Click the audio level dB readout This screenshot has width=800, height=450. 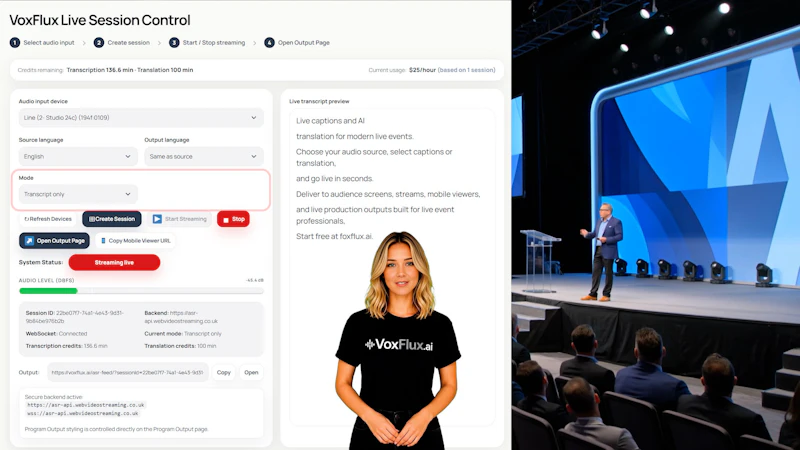(x=255, y=281)
